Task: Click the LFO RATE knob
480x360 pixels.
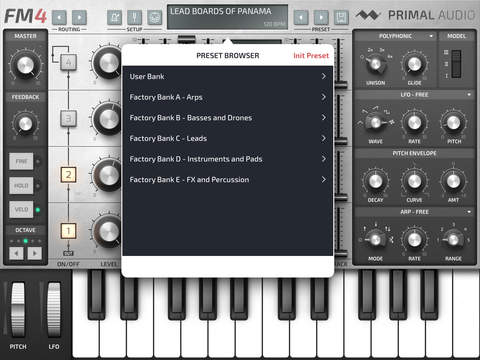Action: point(414,123)
